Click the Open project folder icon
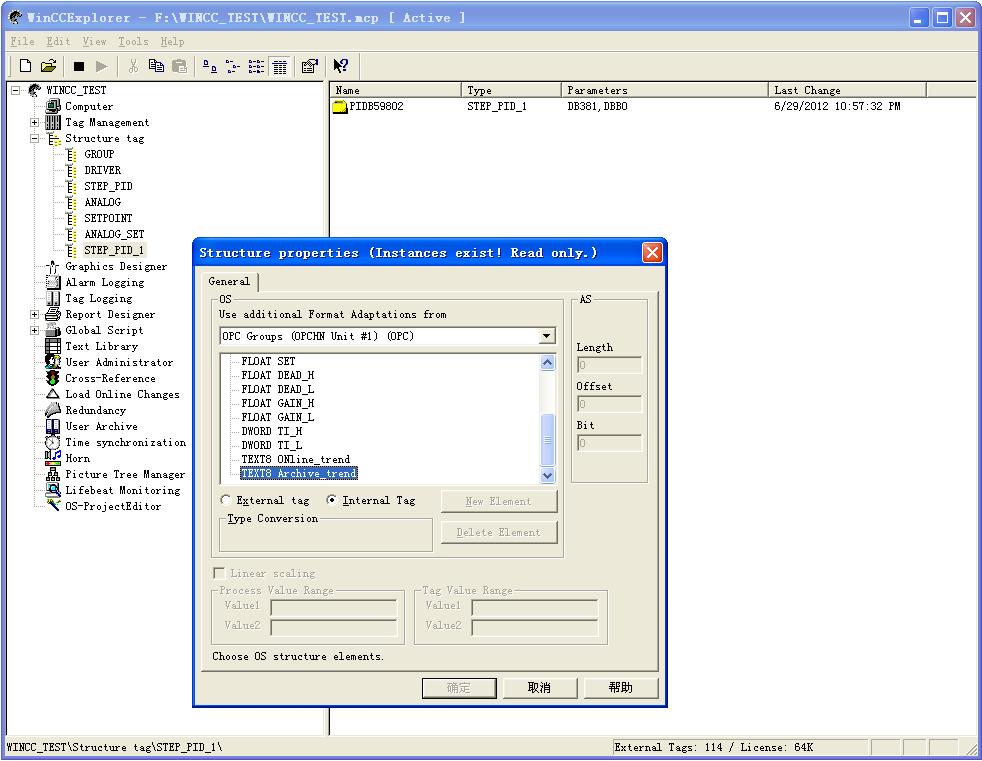This screenshot has height=761, width=982. 48,66
